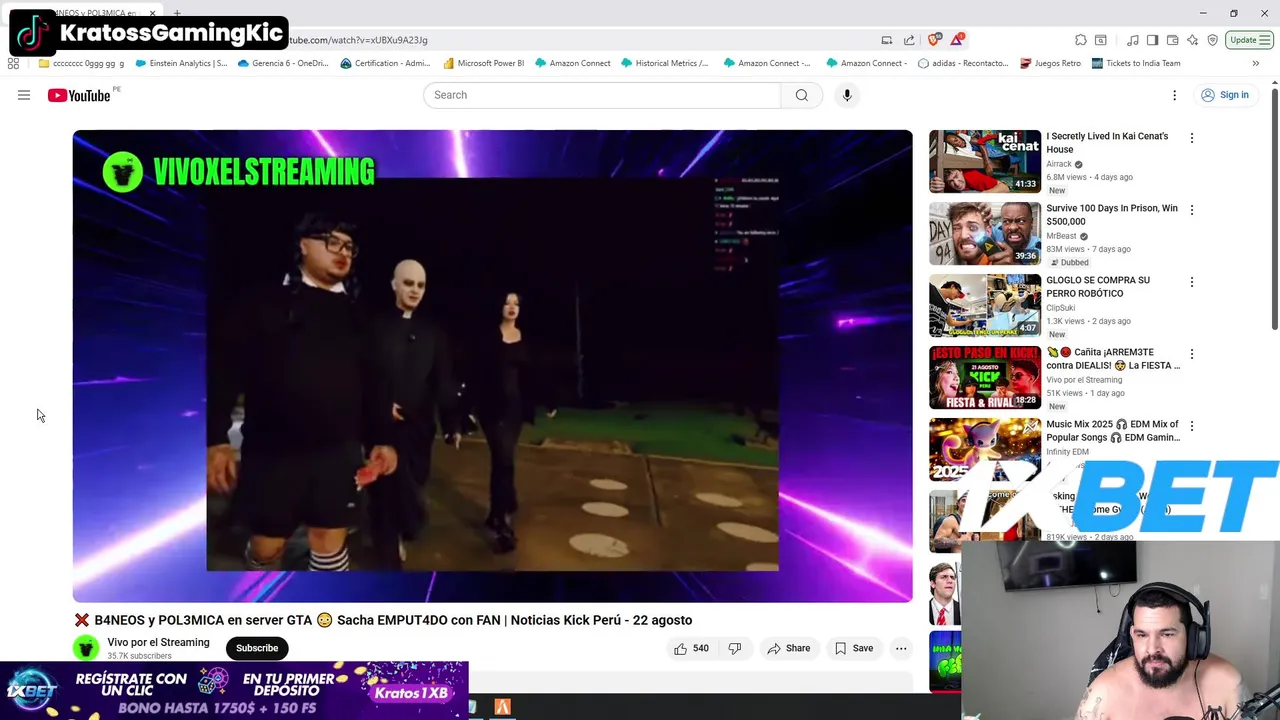The width and height of the screenshot is (1280, 720).
Task: Open the Vivo por el Streaming channel name link
Action: [x=158, y=643]
